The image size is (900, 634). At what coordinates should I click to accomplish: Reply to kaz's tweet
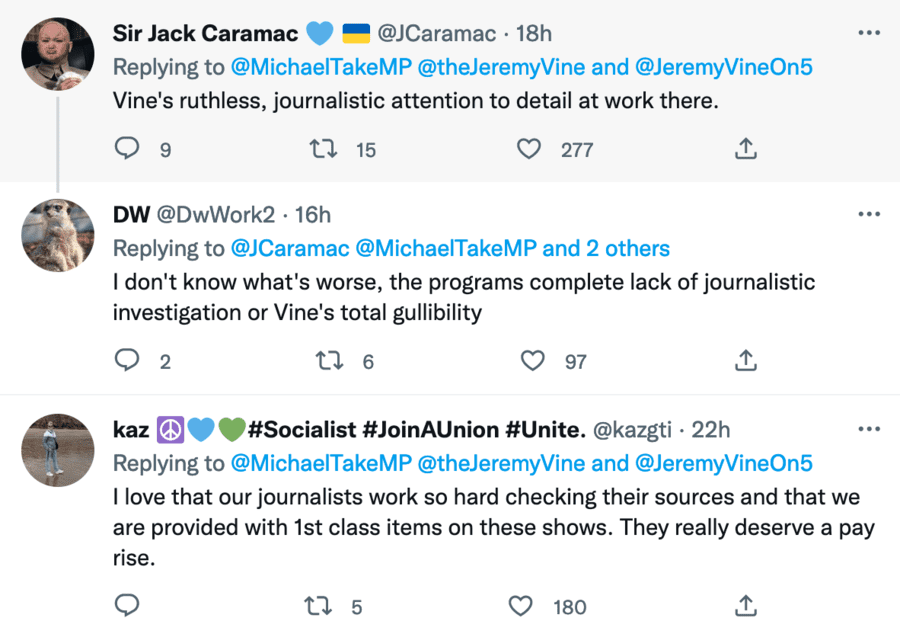click(x=127, y=606)
